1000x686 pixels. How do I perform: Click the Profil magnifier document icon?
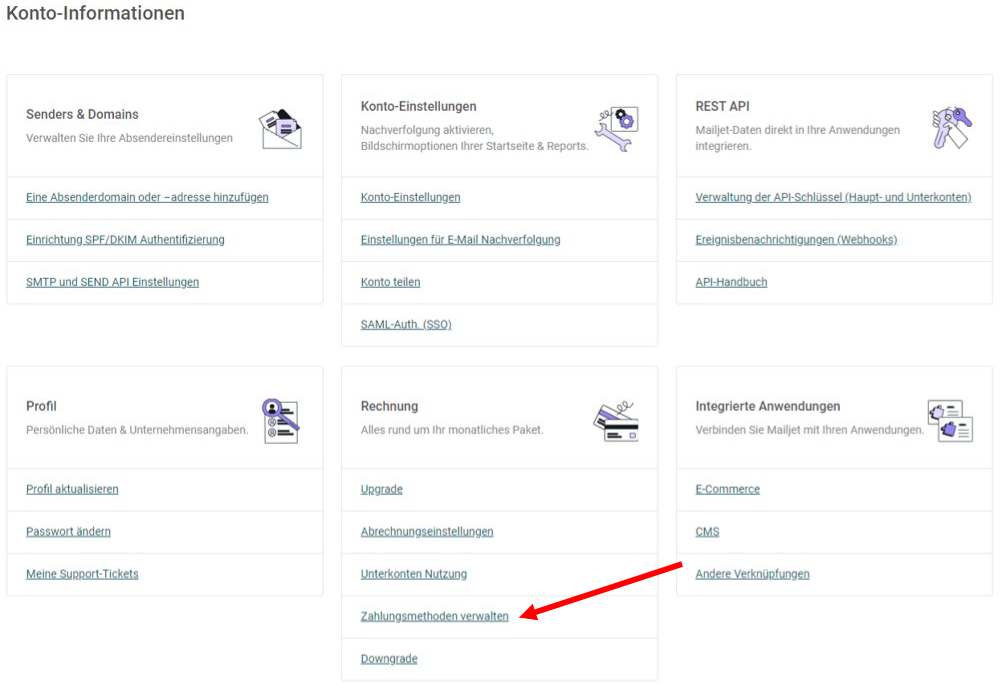(x=281, y=421)
